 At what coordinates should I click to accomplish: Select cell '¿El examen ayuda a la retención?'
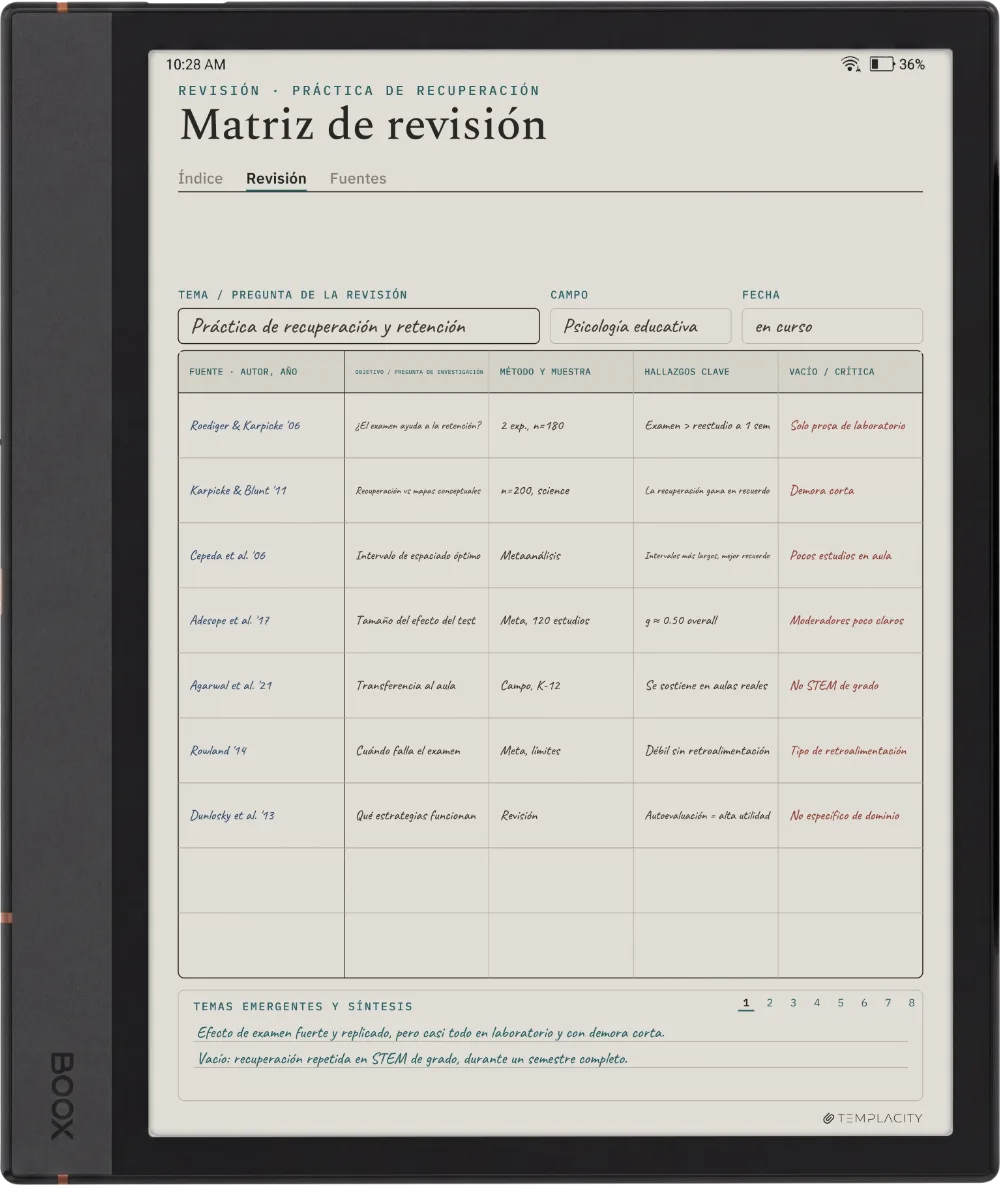point(418,426)
